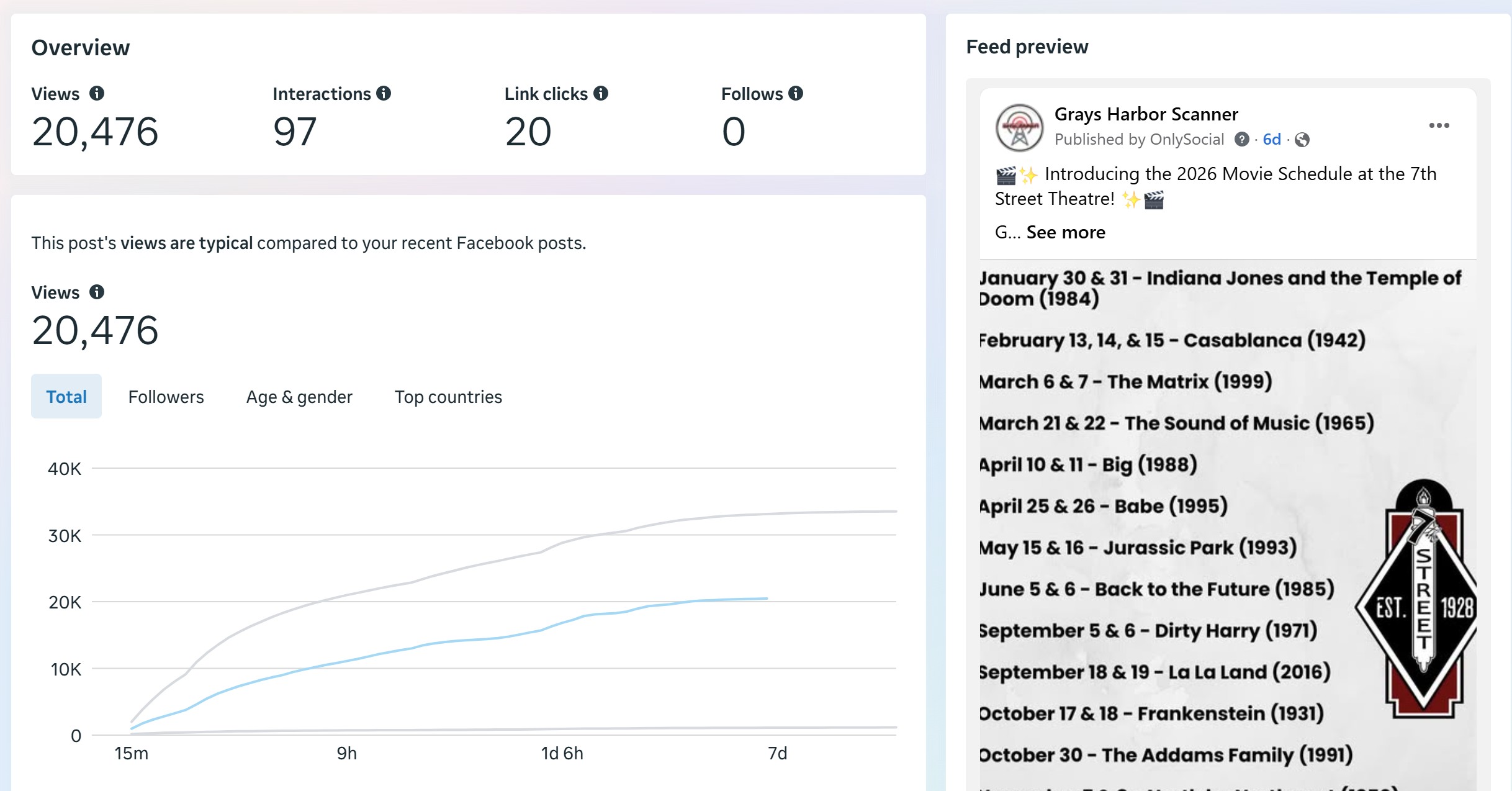Open the Age & gender tab
Image resolution: width=1512 pixels, height=791 pixels.
(x=299, y=396)
